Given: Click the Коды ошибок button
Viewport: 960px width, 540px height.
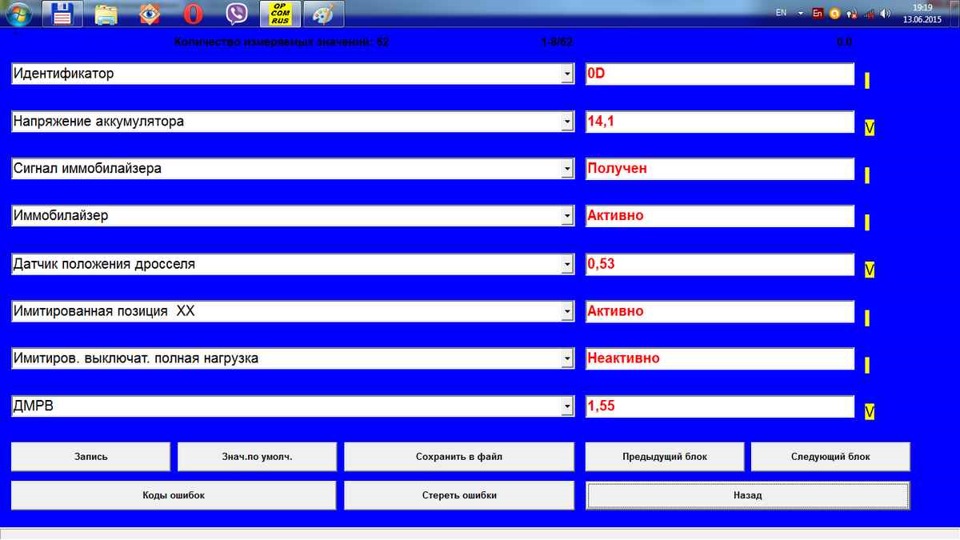Looking at the screenshot, I should (173, 495).
